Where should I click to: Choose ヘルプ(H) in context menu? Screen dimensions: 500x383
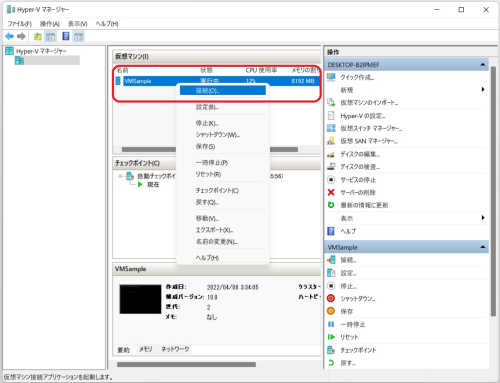[223, 258]
